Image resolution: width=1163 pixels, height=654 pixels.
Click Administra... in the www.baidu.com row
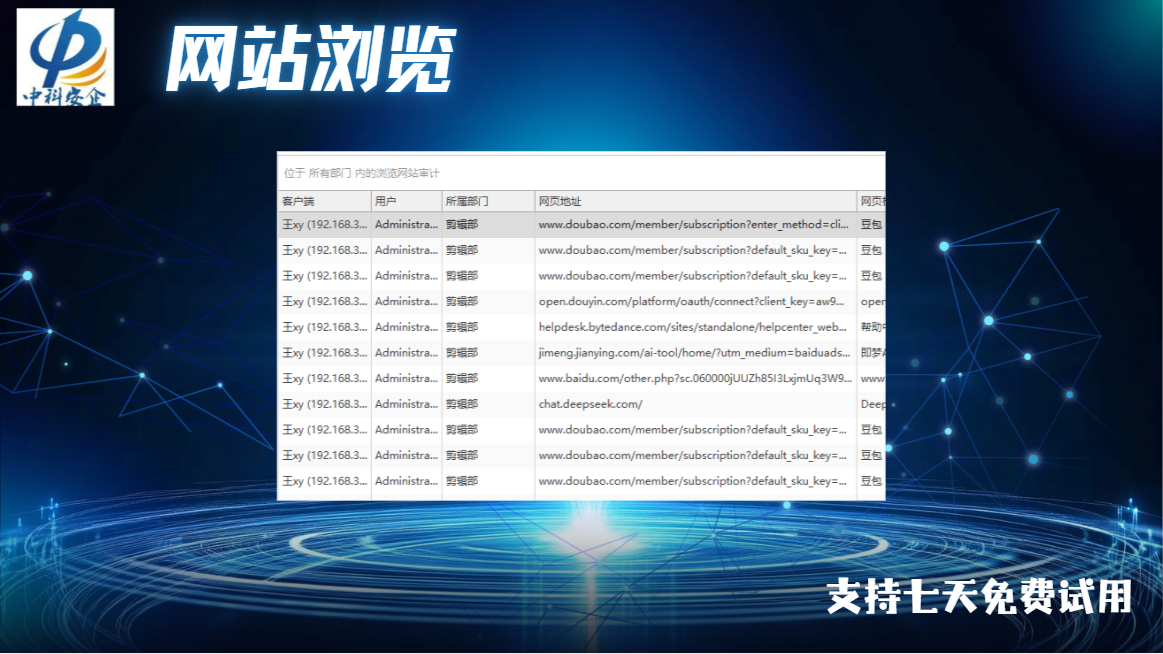point(406,378)
